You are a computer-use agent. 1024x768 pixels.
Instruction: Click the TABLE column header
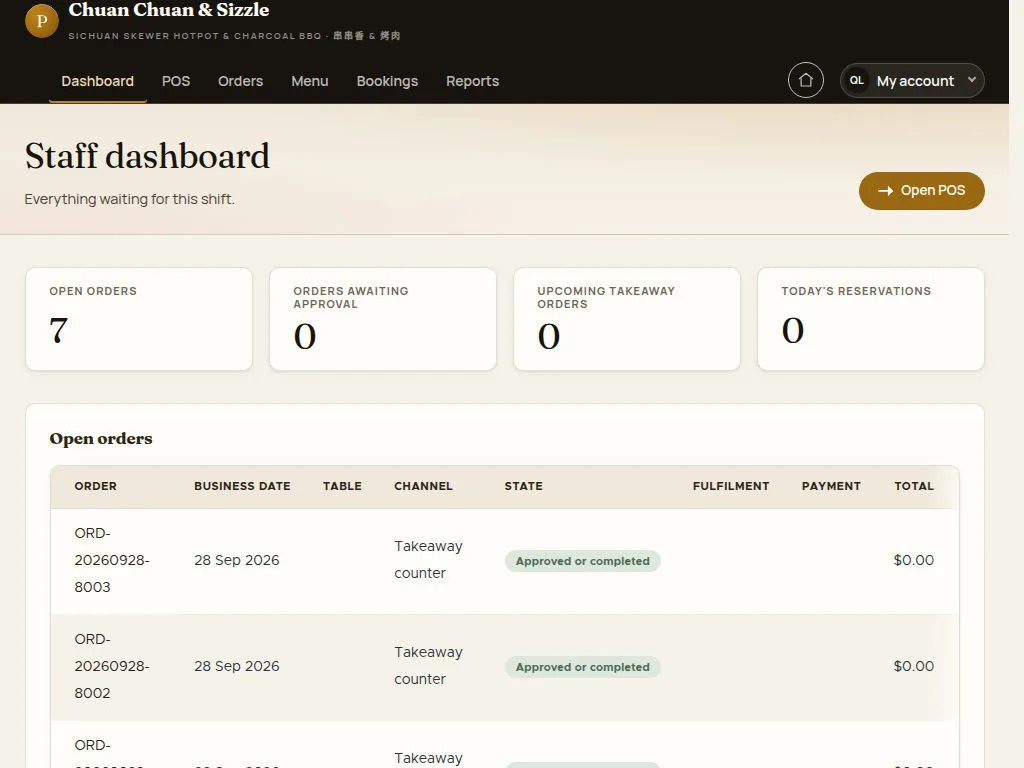pyautogui.click(x=342, y=486)
